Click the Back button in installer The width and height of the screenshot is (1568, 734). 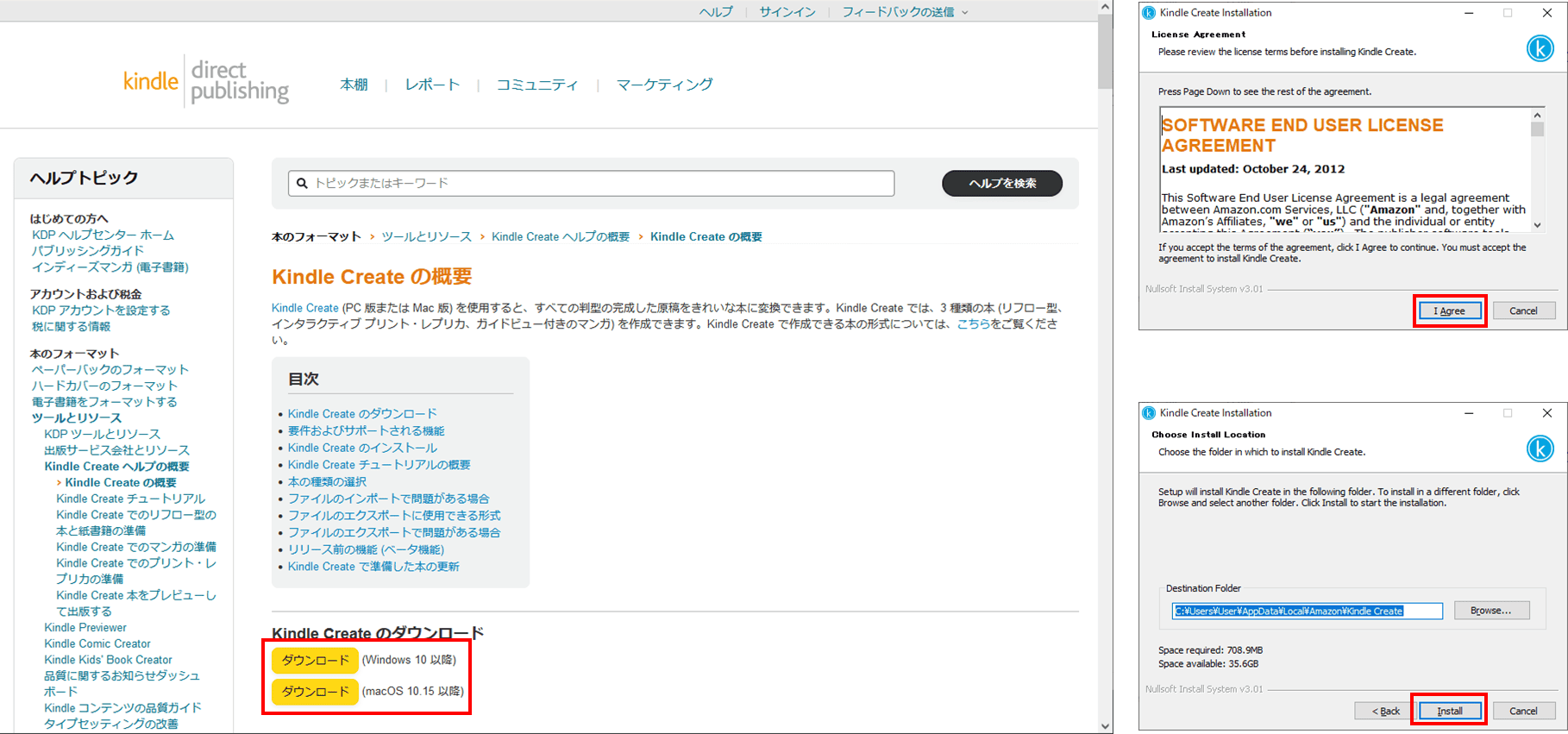click(x=1385, y=711)
